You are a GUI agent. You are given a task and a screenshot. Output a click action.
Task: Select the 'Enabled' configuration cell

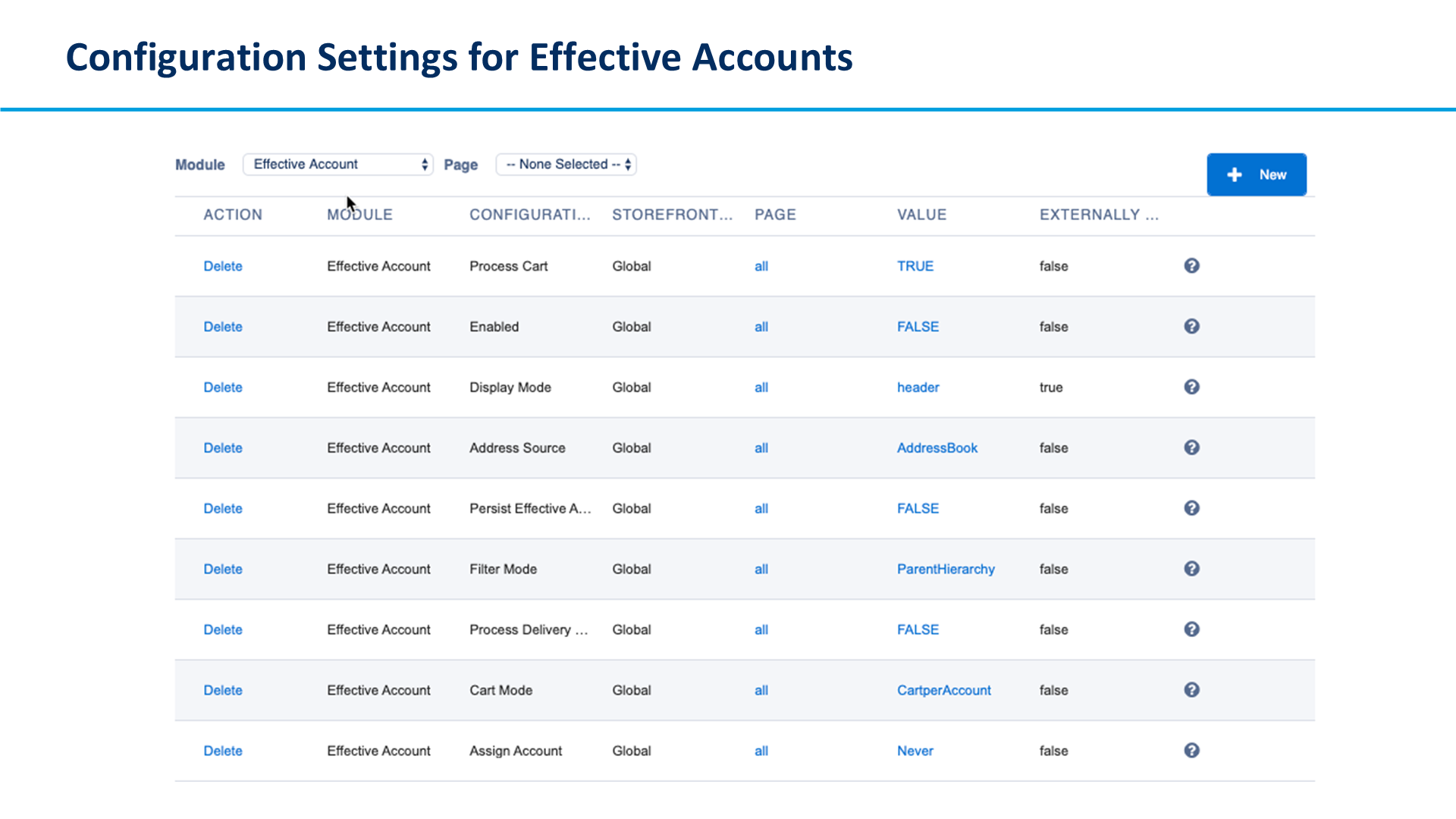pos(494,327)
